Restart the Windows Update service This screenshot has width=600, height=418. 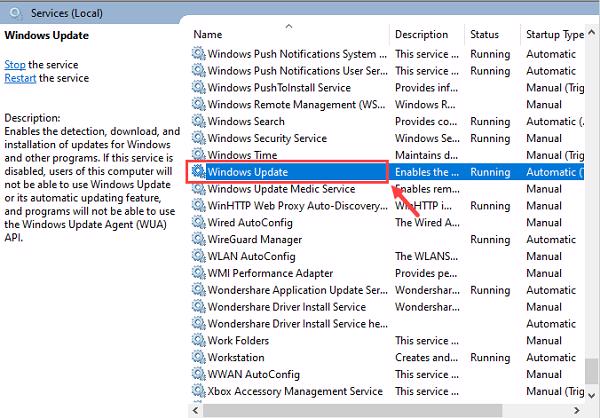point(20,78)
